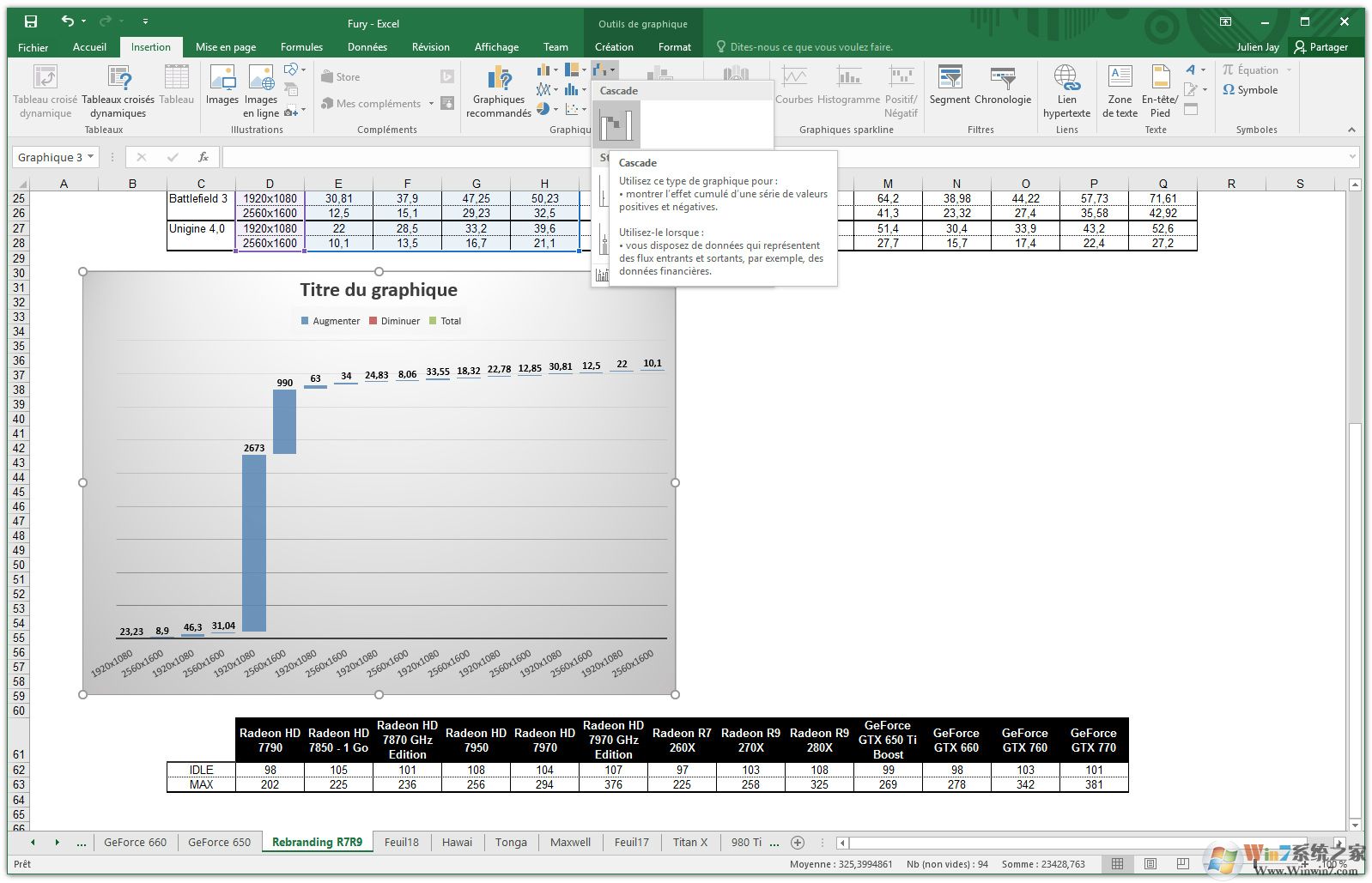Click the Tableaux croisés dynamiques icon
Image resolution: width=1372 pixels, height=883 pixels.
click(118, 93)
